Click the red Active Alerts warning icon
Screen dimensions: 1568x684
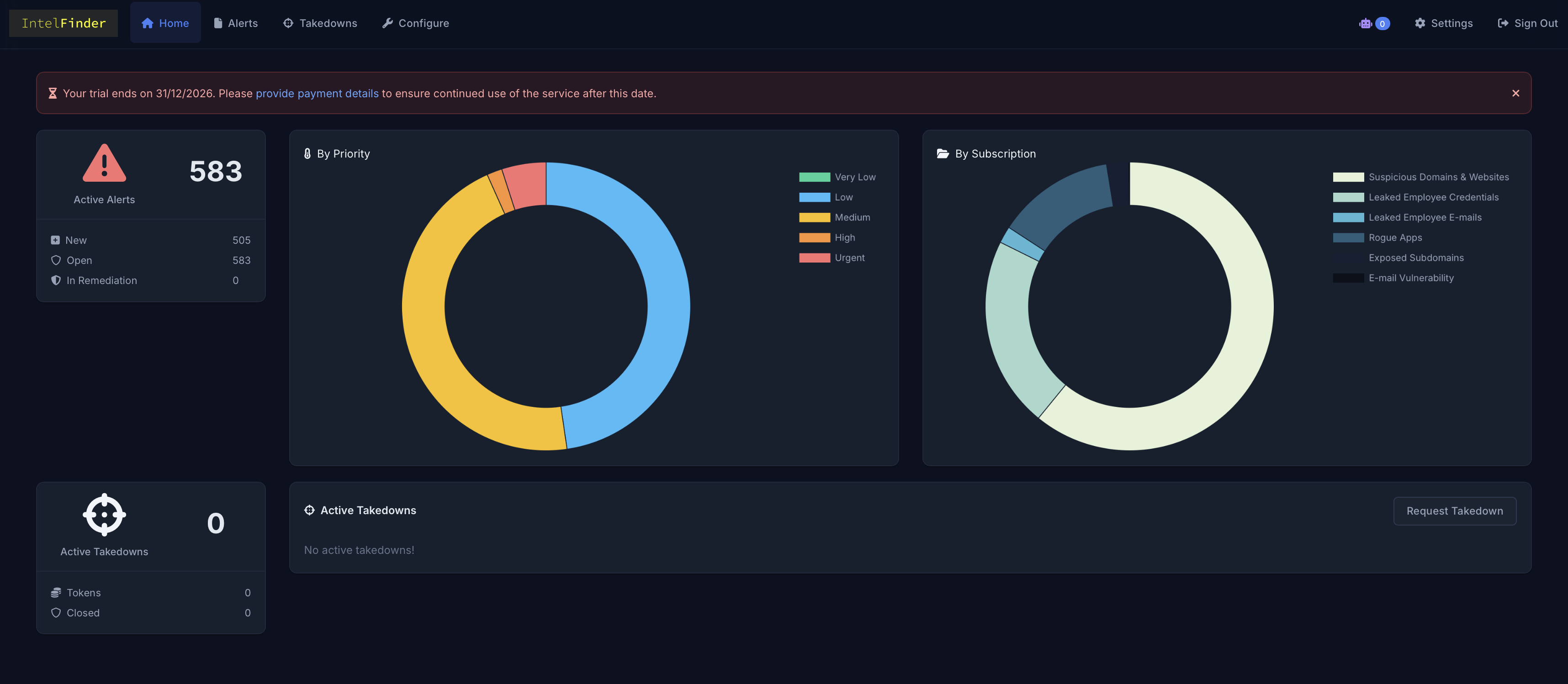(104, 163)
